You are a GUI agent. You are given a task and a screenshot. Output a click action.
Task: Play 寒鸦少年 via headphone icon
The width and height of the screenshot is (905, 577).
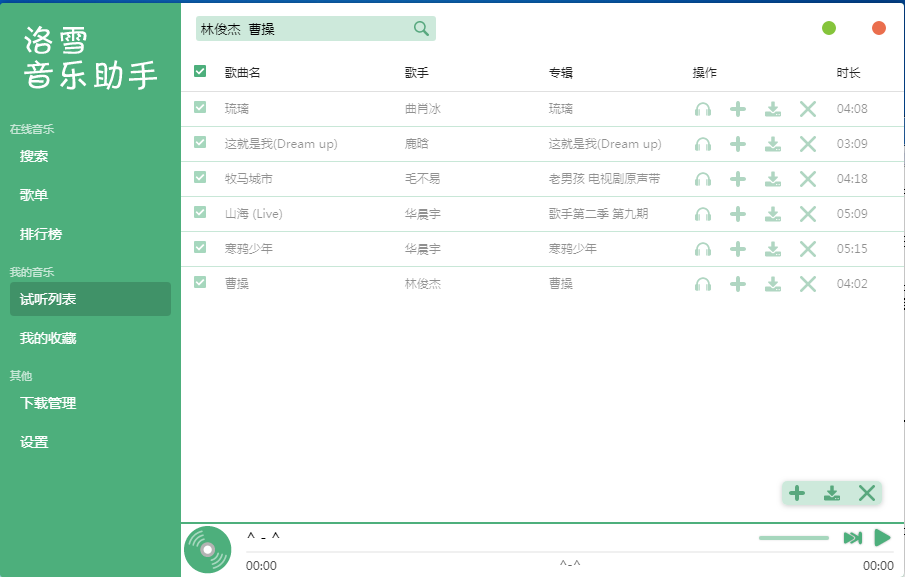[x=702, y=249]
